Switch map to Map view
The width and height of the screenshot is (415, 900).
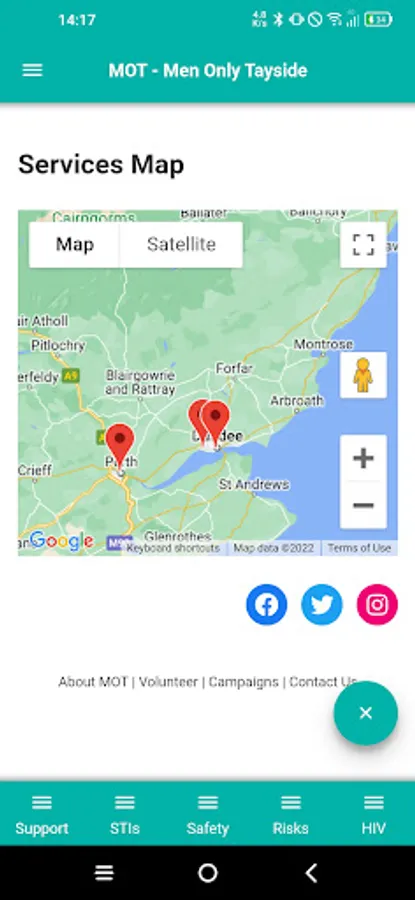pos(75,245)
